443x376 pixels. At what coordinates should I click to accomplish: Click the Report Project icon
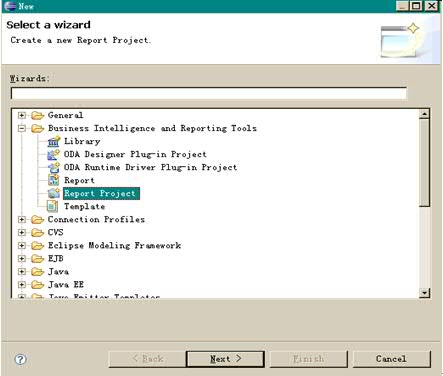click(53, 193)
